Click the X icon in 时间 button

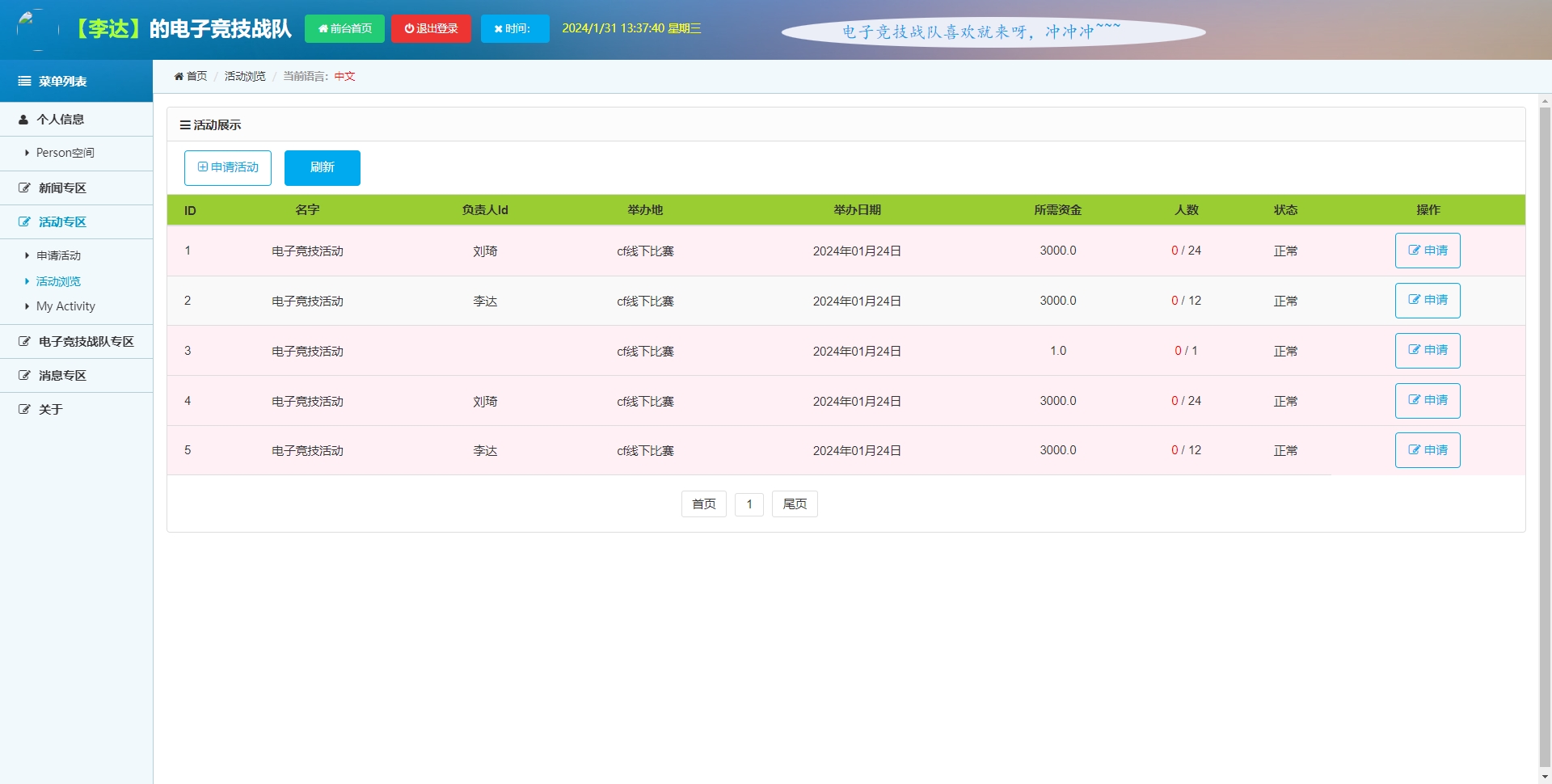[499, 28]
